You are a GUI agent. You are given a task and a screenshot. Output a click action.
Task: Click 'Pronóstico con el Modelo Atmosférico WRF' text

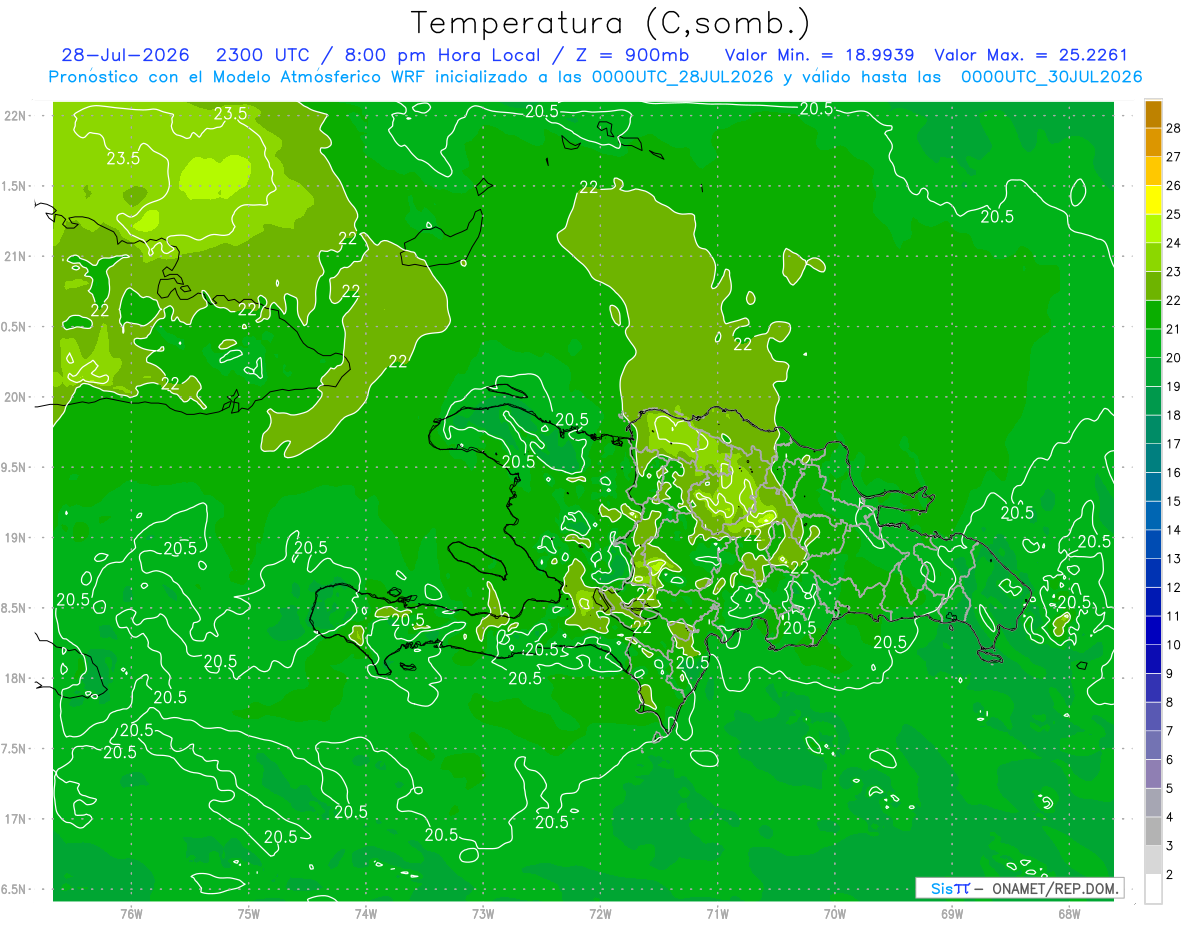(x=238, y=77)
